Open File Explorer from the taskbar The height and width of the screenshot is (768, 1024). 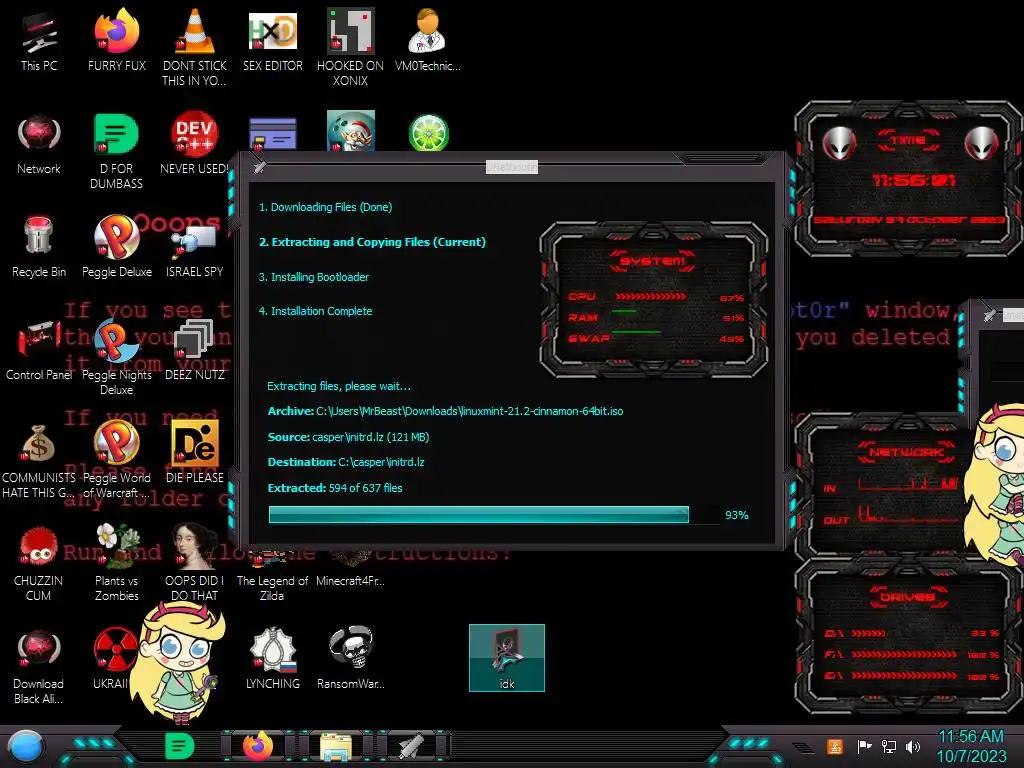pyautogui.click(x=336, y=747)
